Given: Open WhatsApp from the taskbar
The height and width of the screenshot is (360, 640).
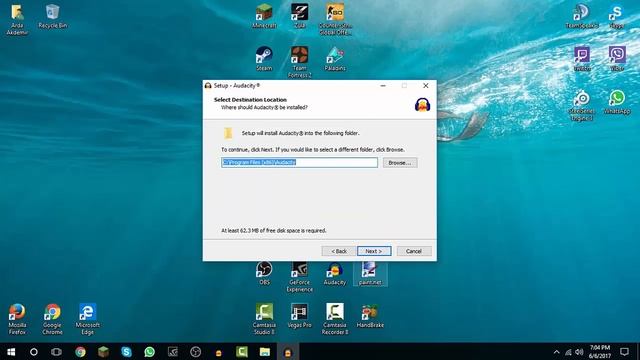Looking at the screenshot, I should [x=149, y=351].
